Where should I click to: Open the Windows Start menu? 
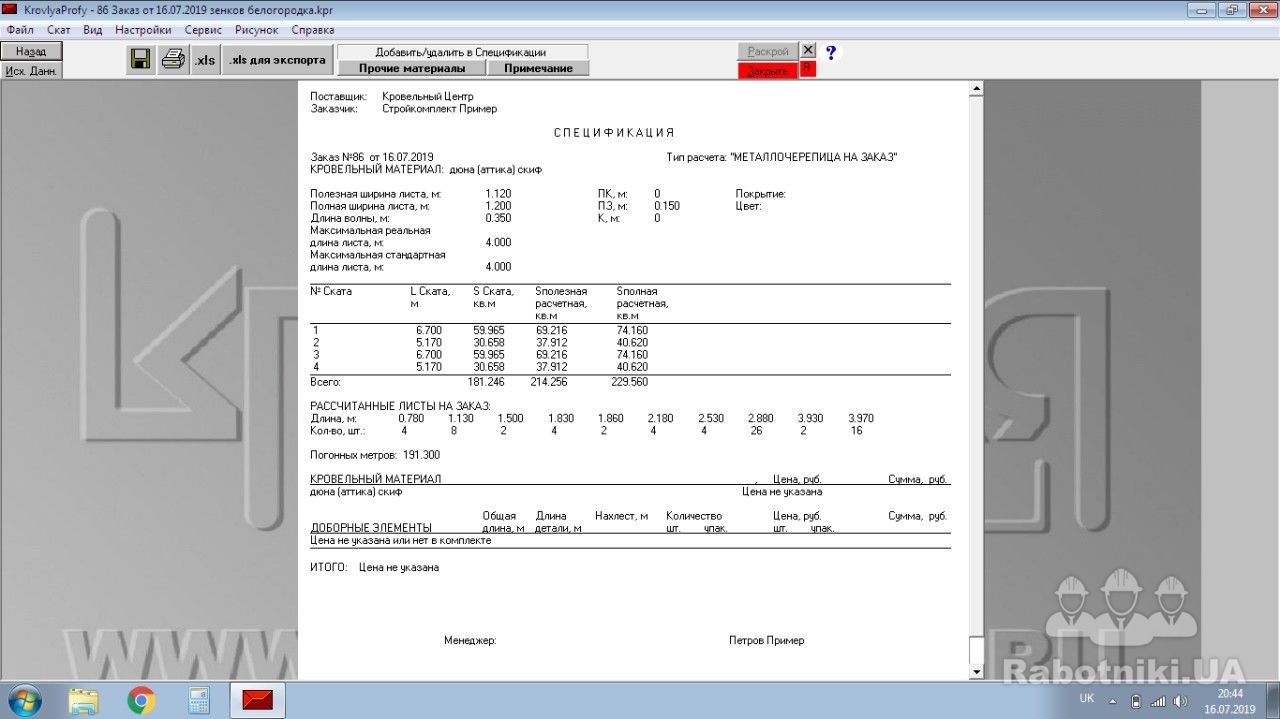pos(23,699)
